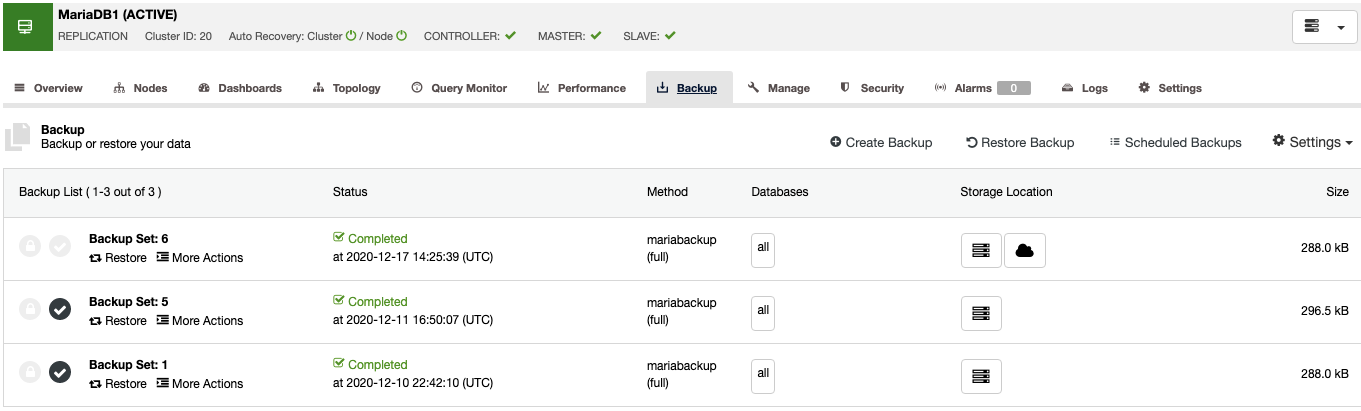Screen dimensions: 1361x411
Task: Click the server storage icon for Backup Set 1
Action: [981, 377]
